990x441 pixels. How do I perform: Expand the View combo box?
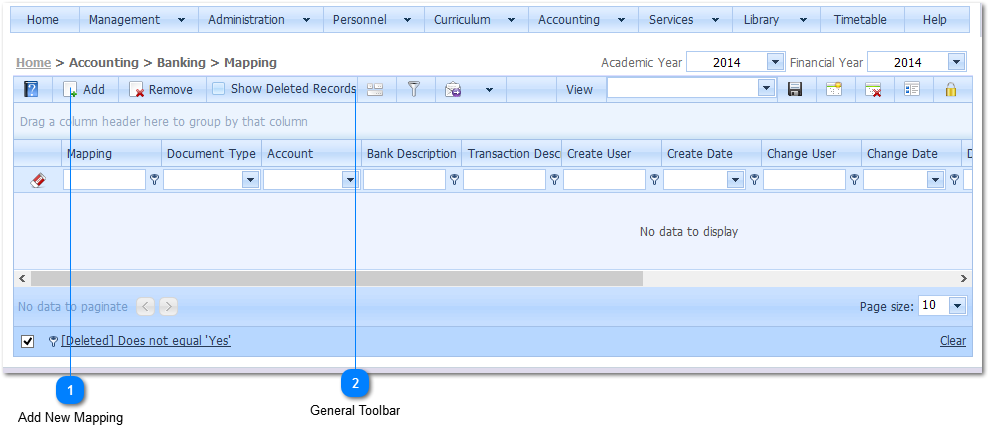766,89
